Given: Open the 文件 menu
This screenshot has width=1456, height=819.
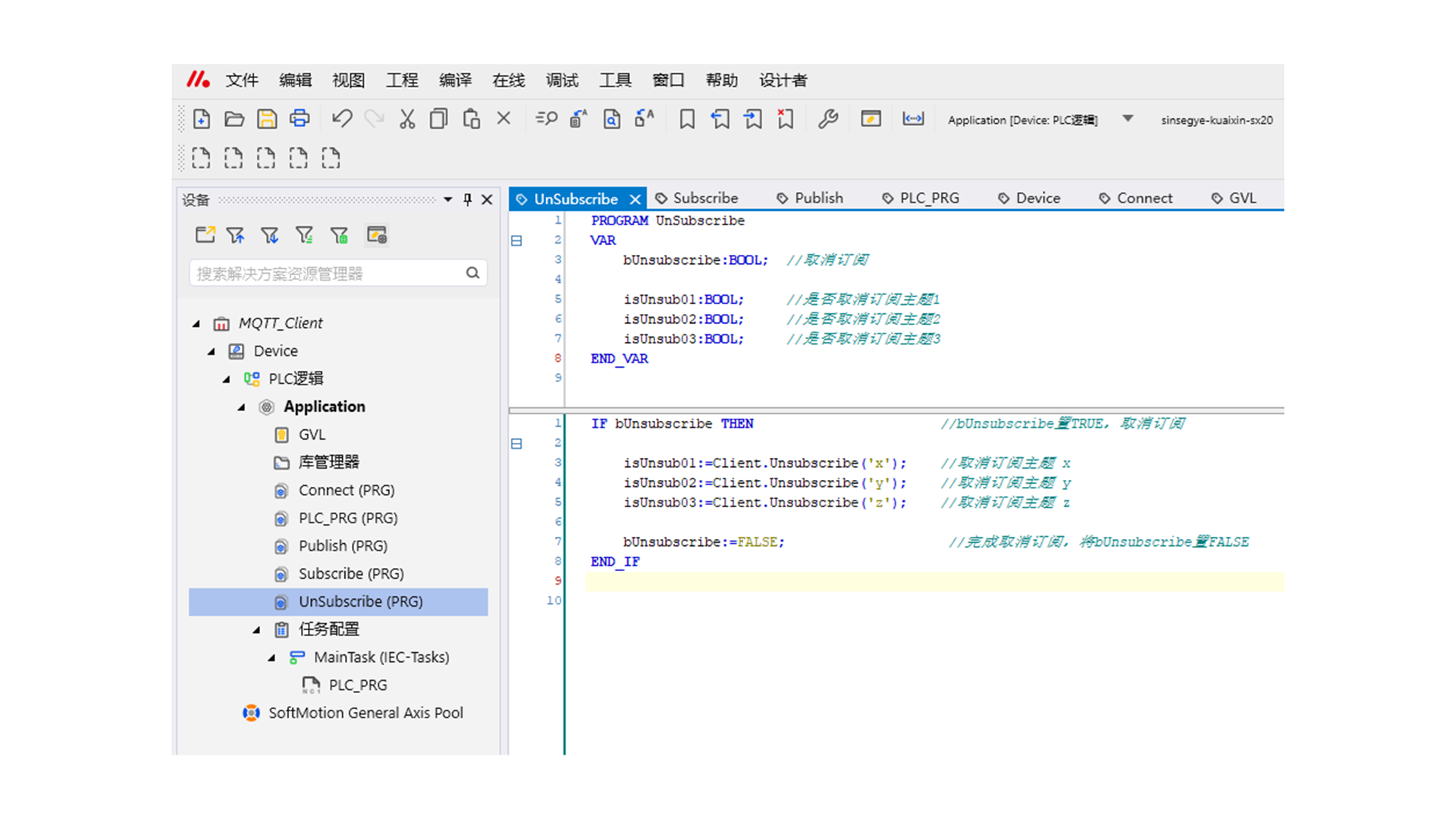Looking at the screenshot, I should (242, 80).
